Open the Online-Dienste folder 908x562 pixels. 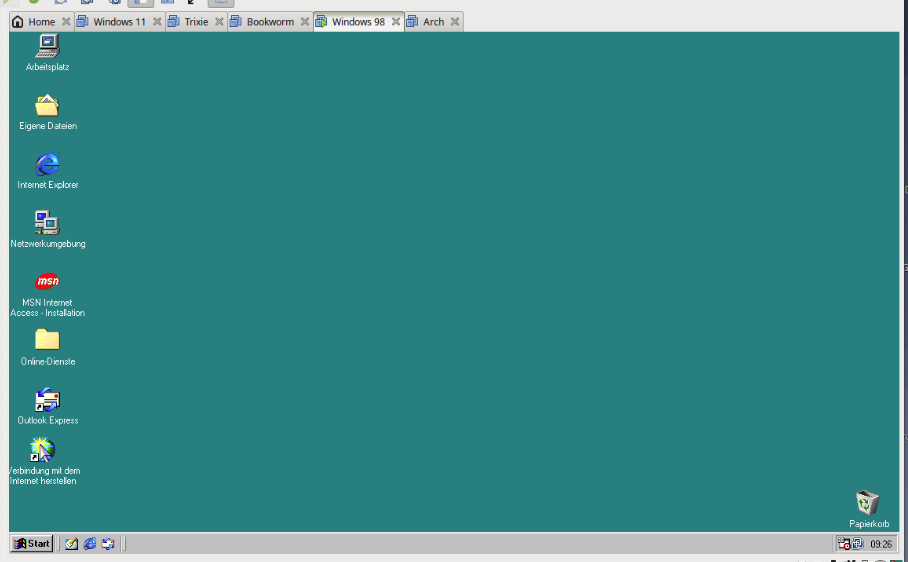point(47,340)
